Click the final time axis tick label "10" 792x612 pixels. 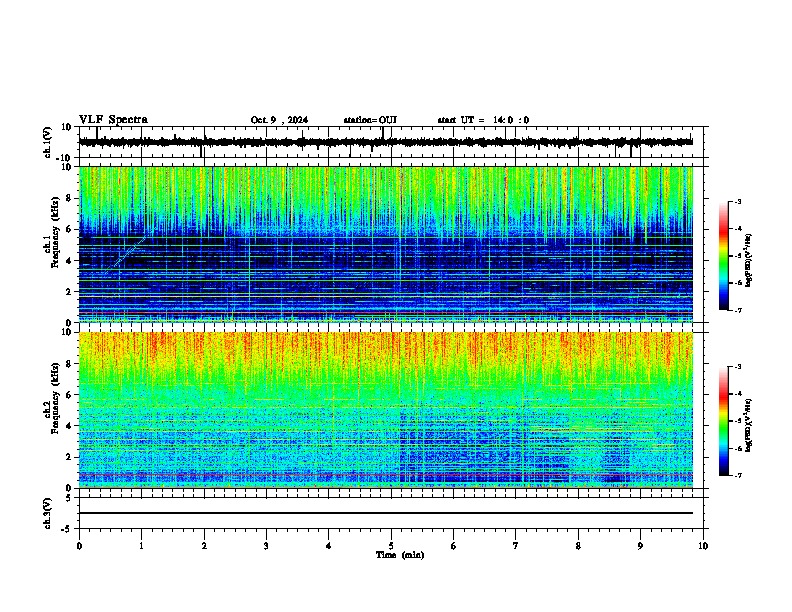point(703,546)
